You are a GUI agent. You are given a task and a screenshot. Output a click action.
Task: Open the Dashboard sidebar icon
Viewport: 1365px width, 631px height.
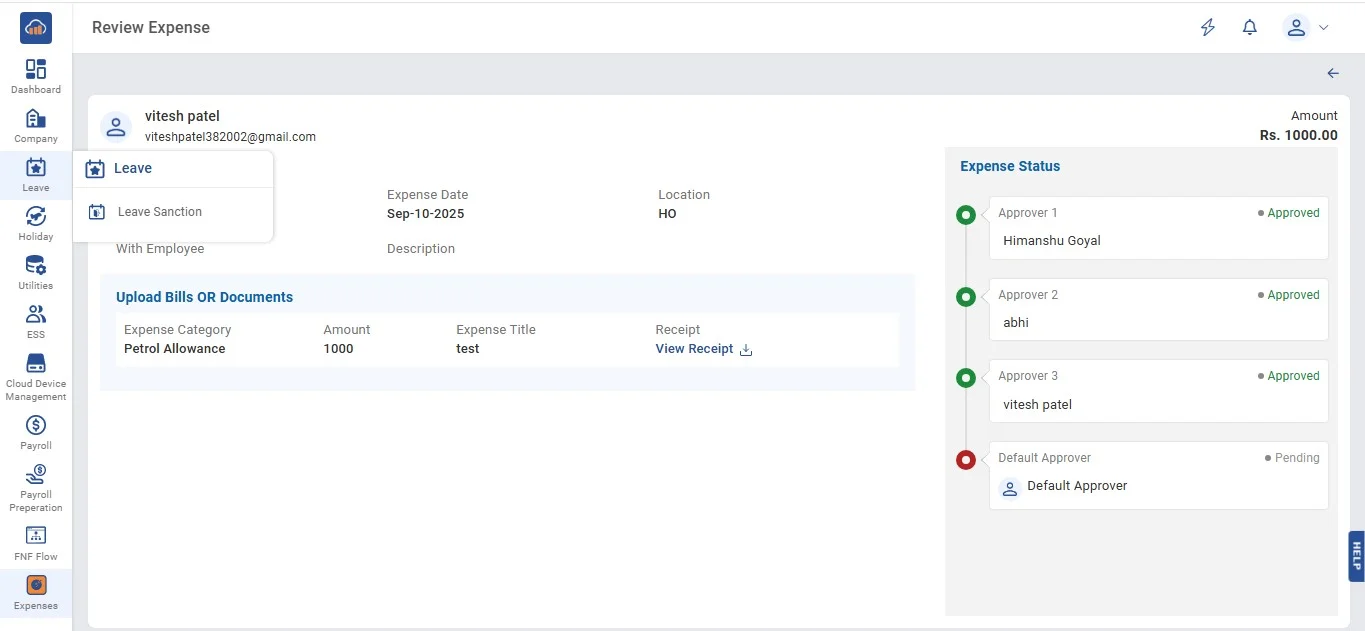tap(36, 75)
